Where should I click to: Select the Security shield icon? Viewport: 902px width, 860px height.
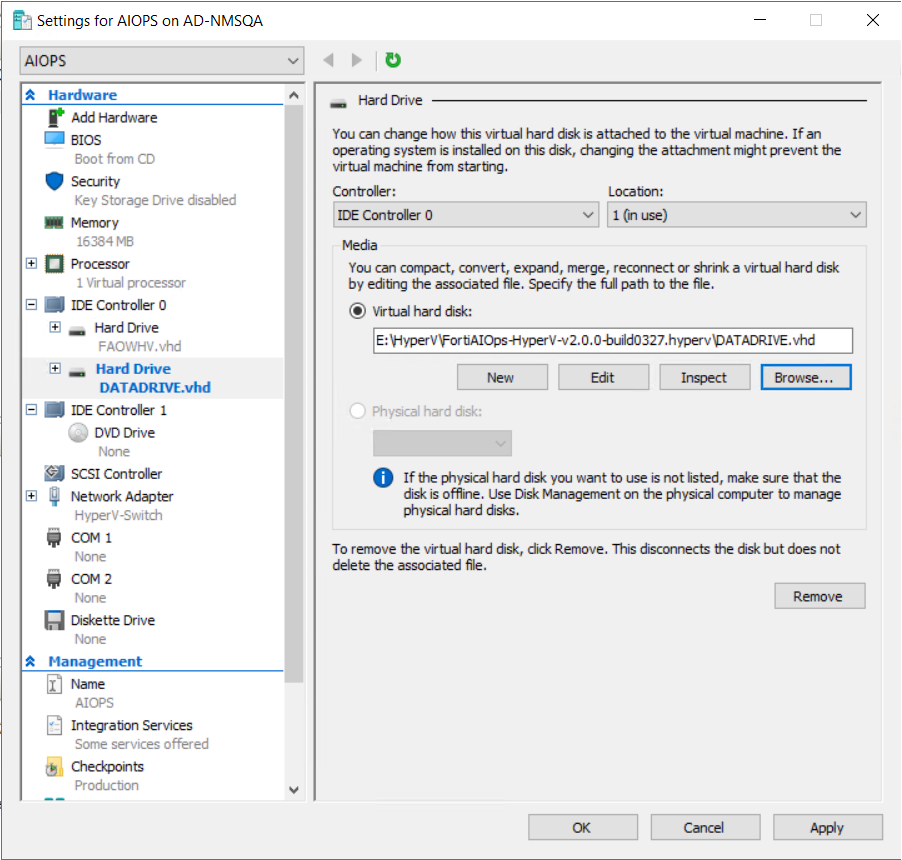point(55,181)
